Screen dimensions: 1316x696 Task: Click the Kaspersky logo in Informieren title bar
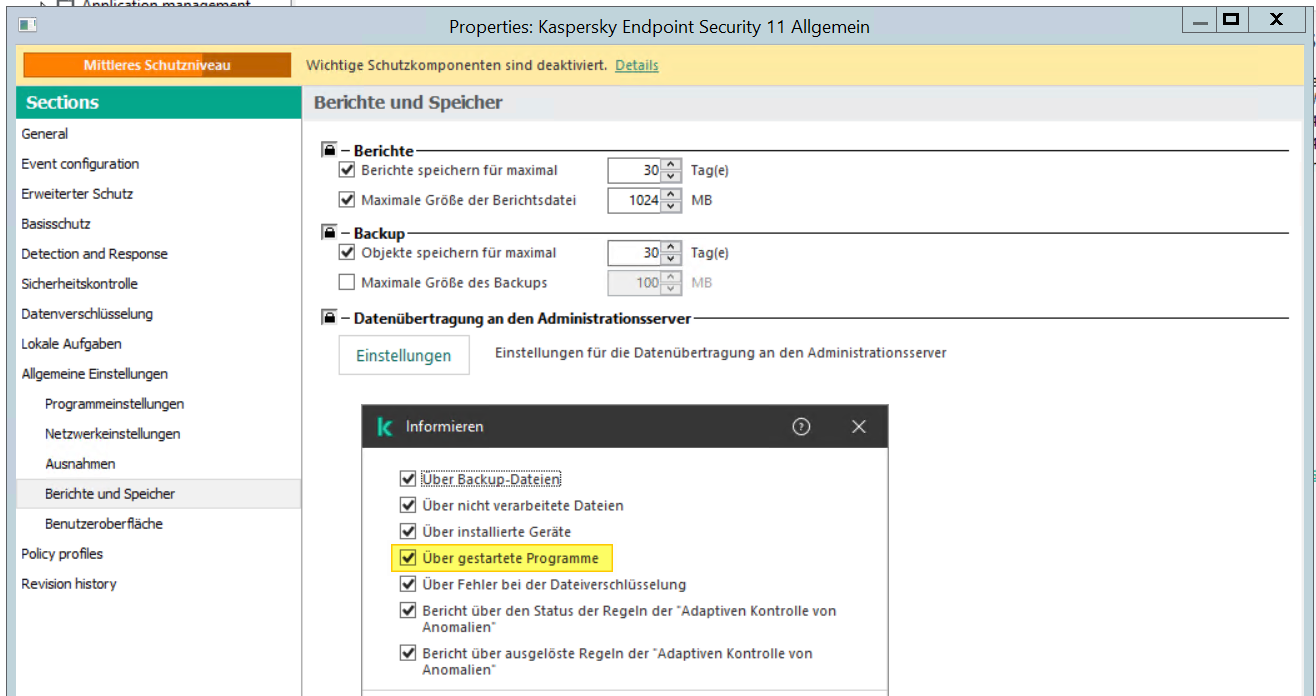tap(385, 427)
